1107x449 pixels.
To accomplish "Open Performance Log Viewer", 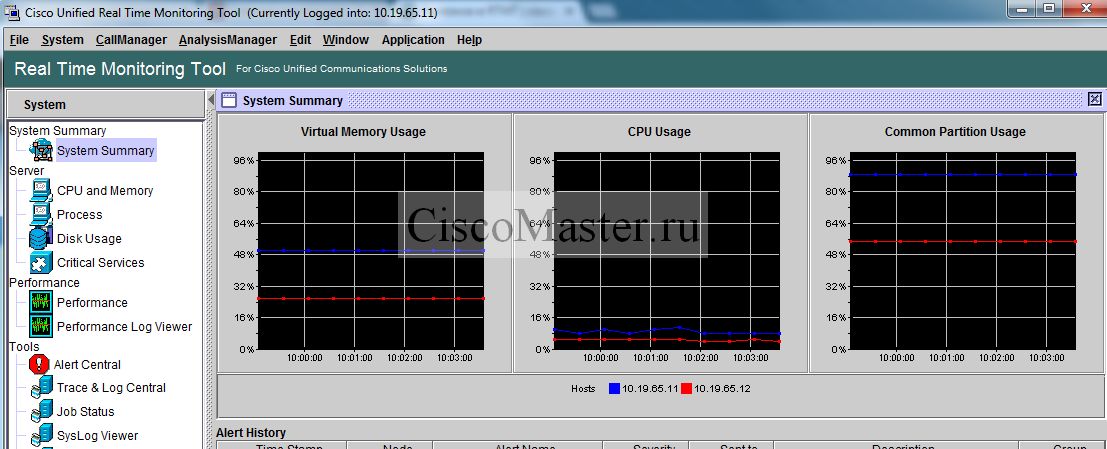I will coord(124,327).
